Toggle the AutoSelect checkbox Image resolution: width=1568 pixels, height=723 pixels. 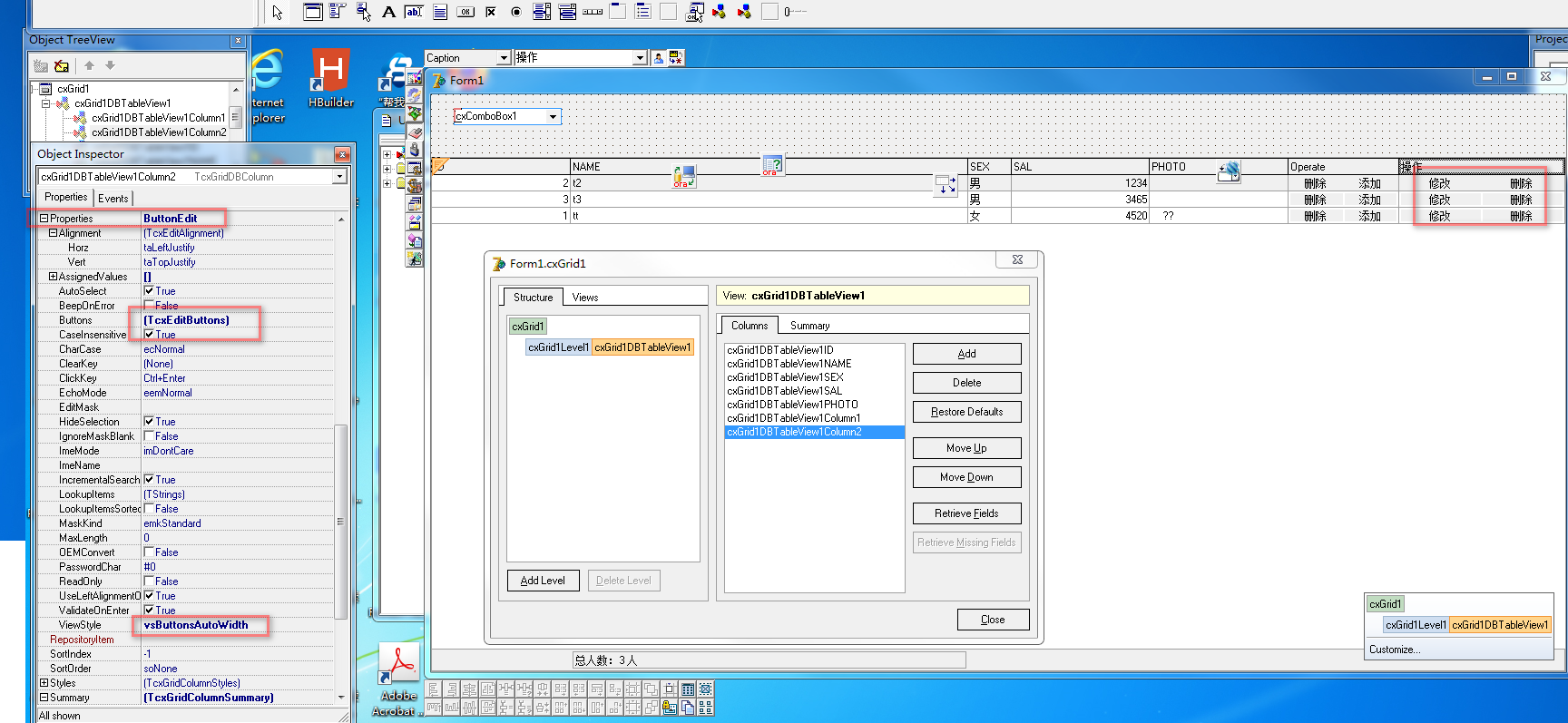149,291
